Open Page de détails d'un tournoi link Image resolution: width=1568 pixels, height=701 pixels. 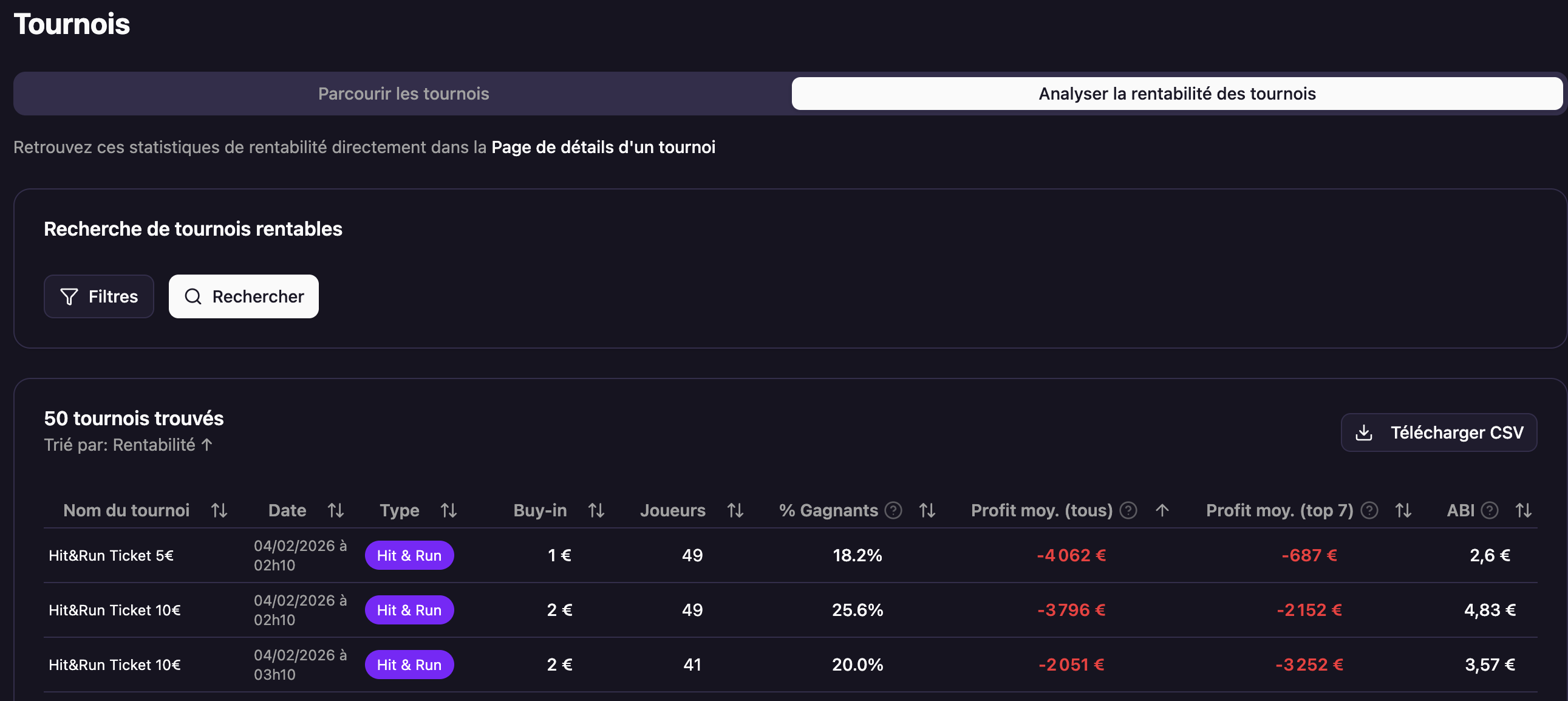(x=602, y=147)
